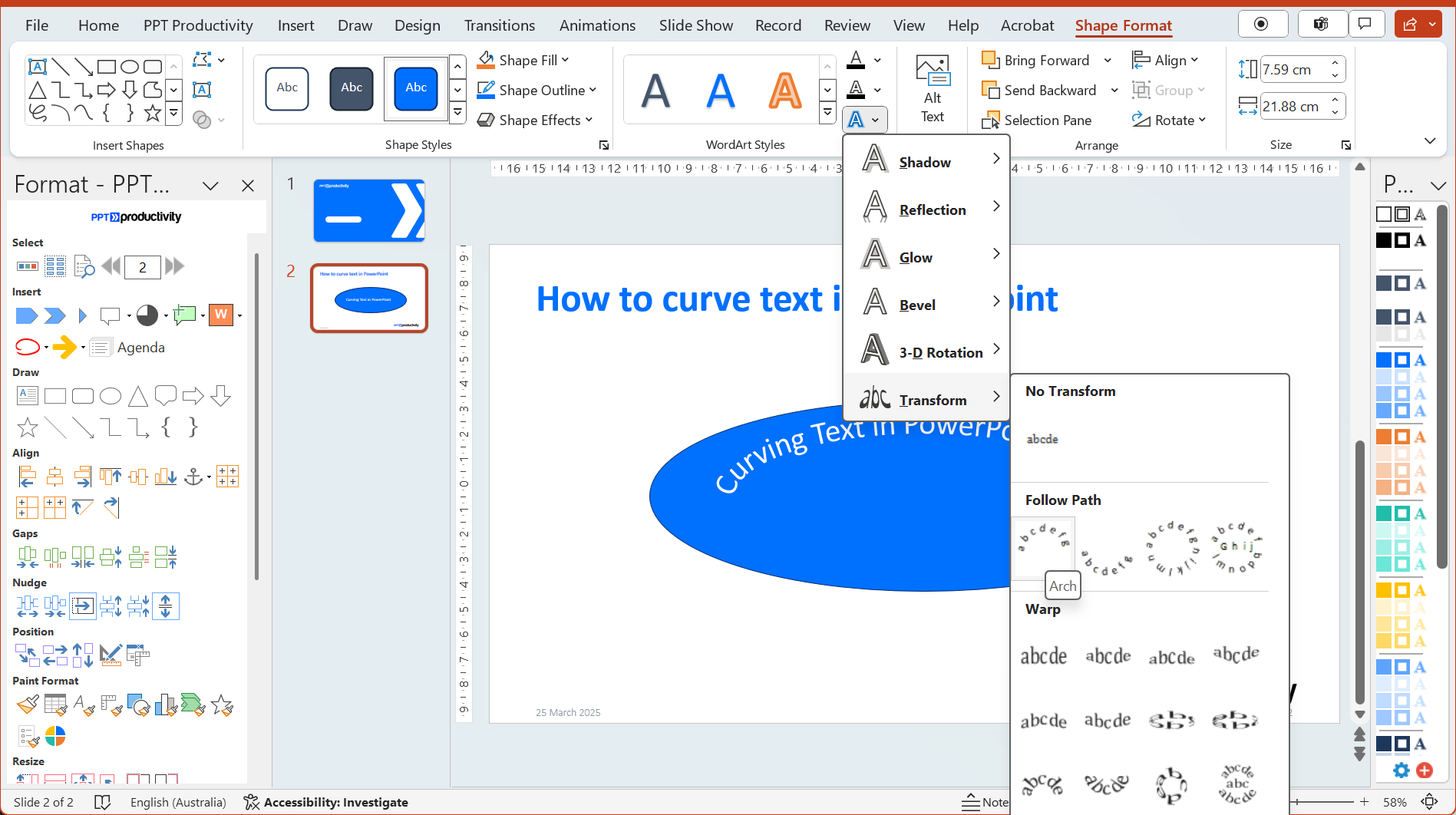The image size is (1456, 815).
Task: Click the blue gear settings icon in right pane
Action: tap(1402, 770)
